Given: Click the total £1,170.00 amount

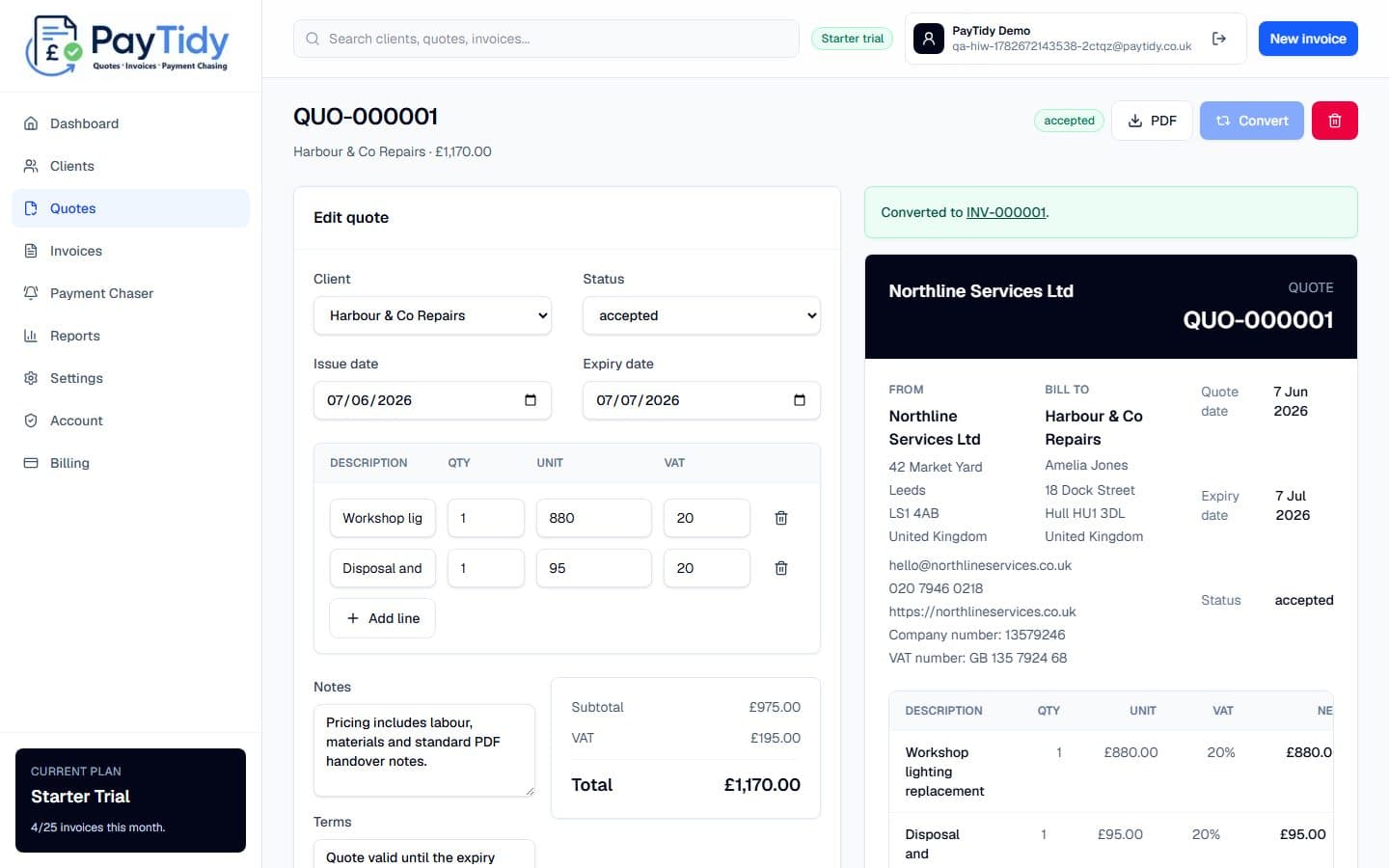Looking at the screenshot, I should pos(762,785).
